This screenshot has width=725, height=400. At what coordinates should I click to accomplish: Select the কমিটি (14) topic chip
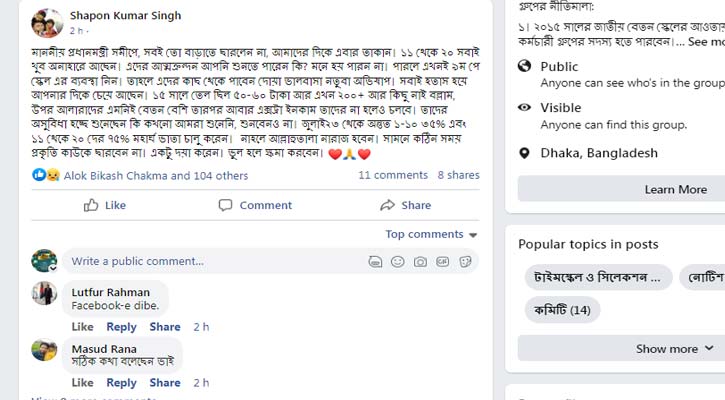coord(566,310)
